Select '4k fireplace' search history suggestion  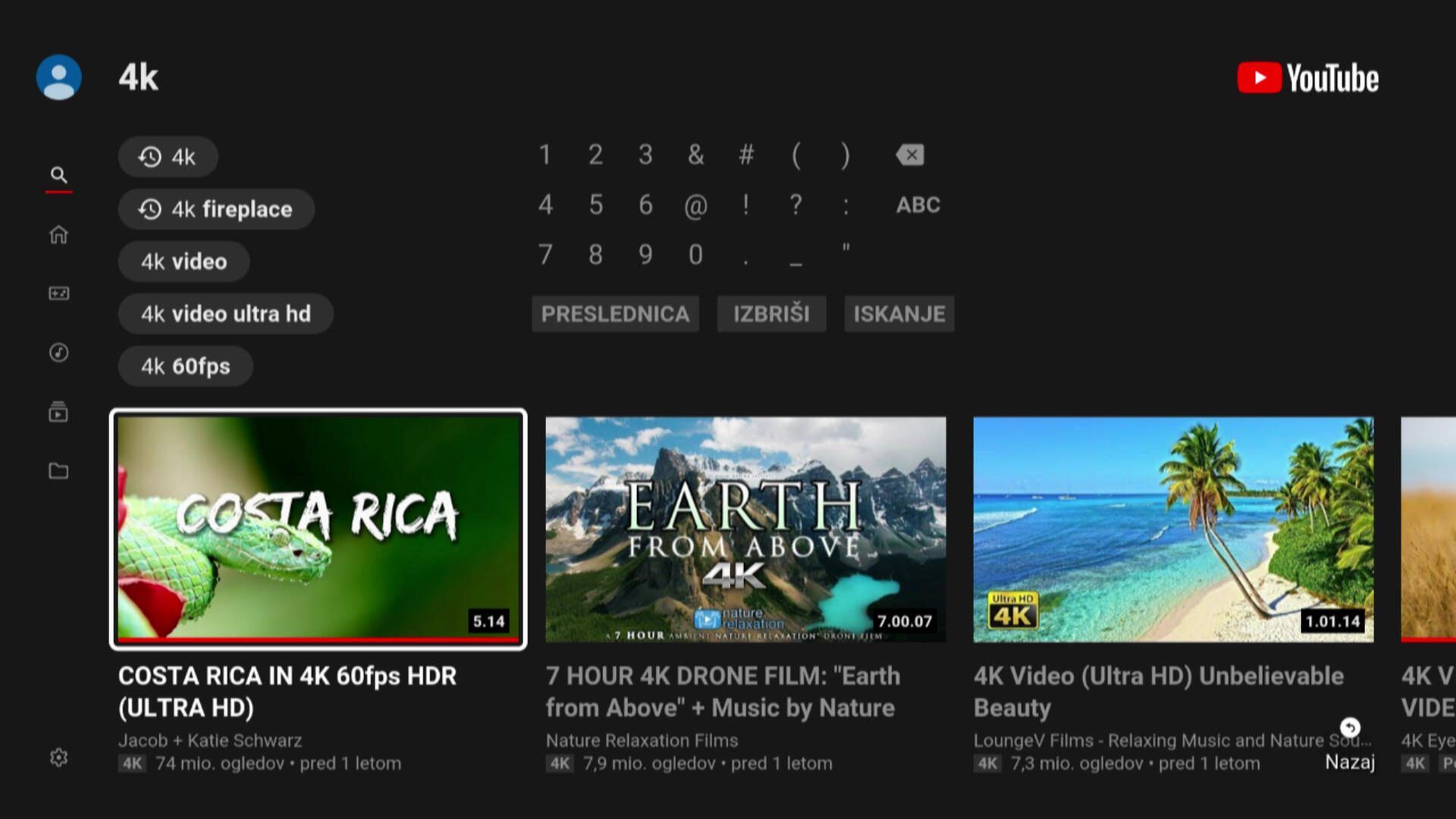pos(216,209)
